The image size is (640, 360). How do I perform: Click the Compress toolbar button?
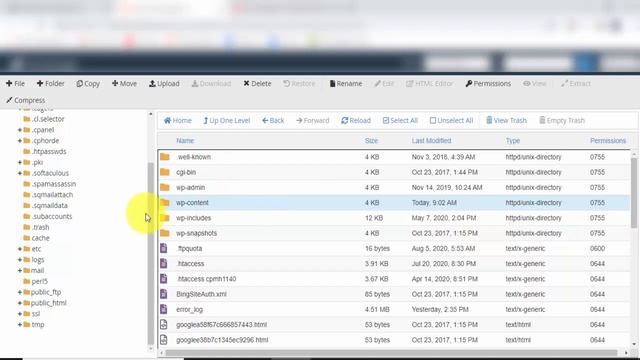tap(26, 100)
